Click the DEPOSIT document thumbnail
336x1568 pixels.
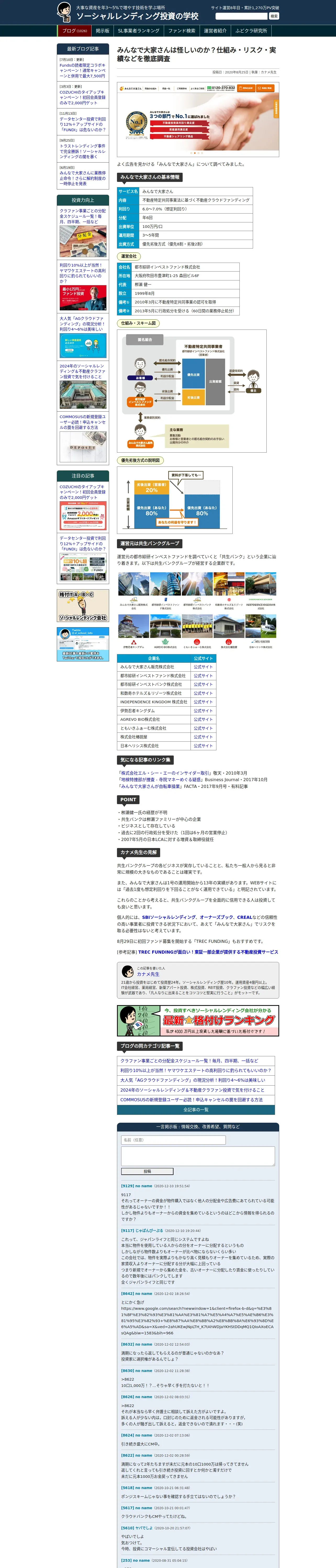83,447
